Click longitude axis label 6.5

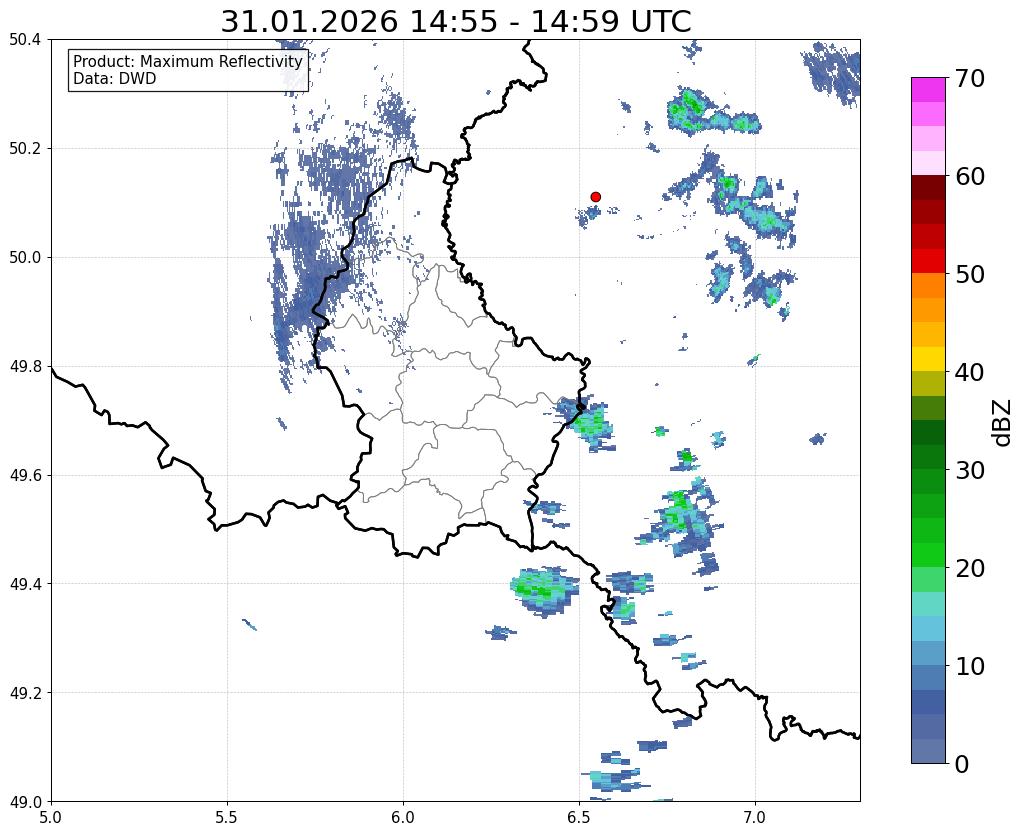(x=579, y=817)
